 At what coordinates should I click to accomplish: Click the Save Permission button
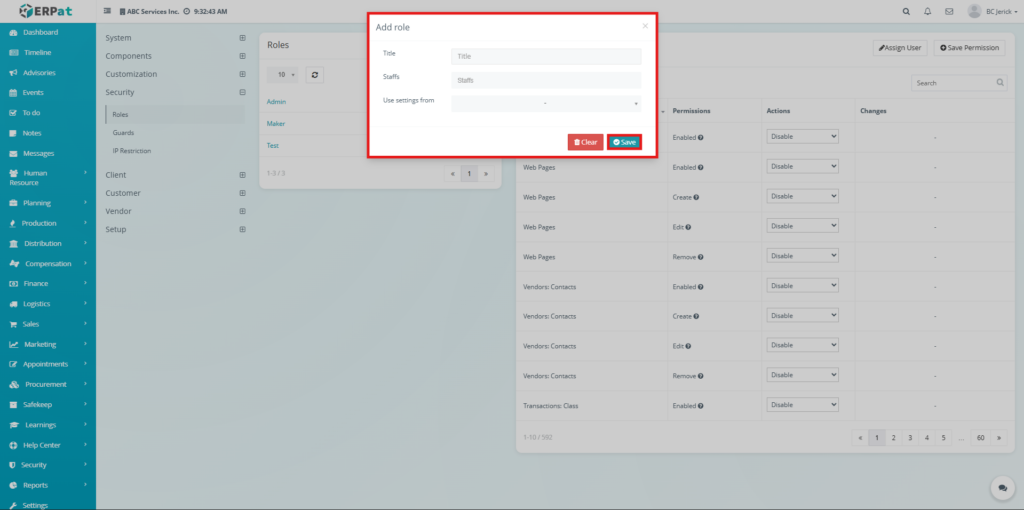[969, 48]
